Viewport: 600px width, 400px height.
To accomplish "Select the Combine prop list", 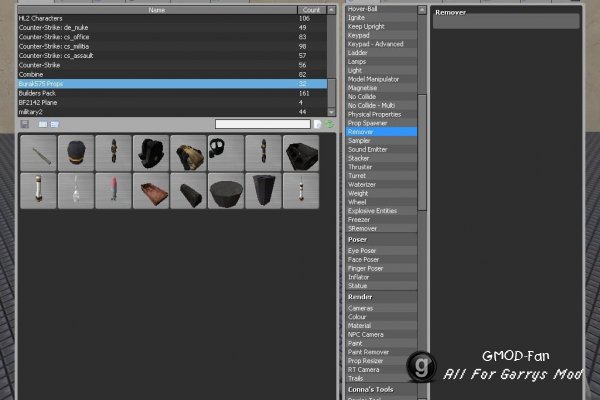I will tap(172, 74).
